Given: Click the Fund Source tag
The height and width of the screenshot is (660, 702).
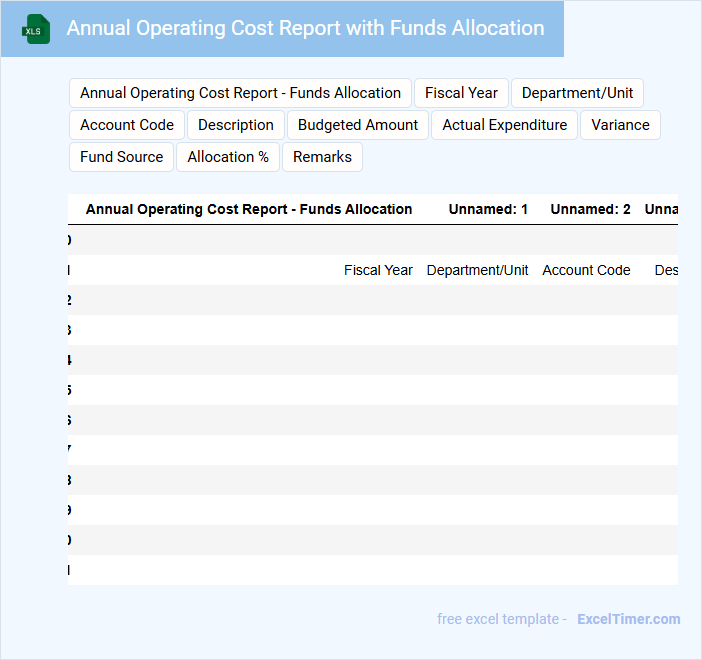Looking at the screenshot, I should [121, 157].
